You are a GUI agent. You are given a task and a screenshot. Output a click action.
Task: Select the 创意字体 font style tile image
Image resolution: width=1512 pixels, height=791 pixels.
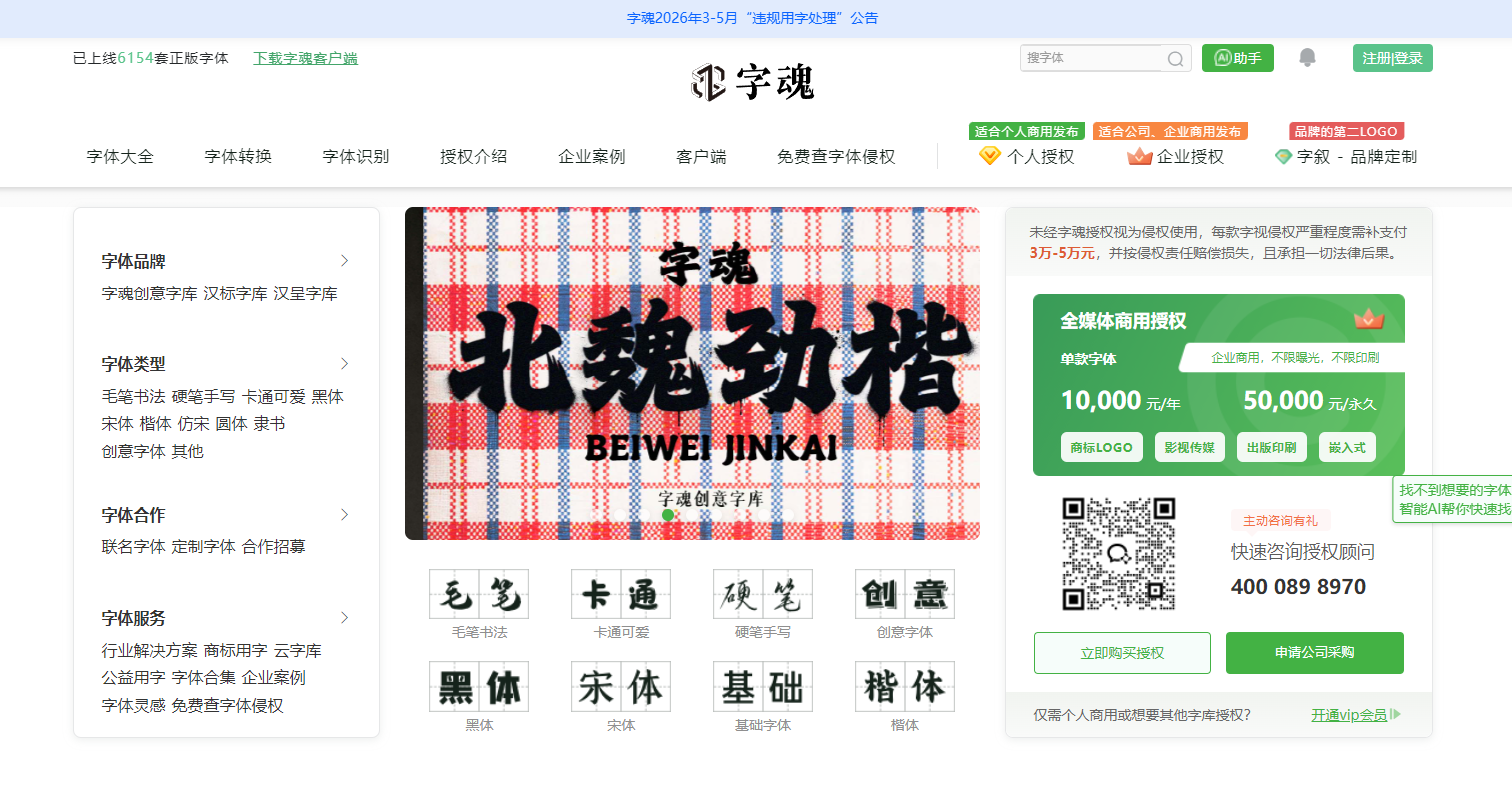[905, 594]
